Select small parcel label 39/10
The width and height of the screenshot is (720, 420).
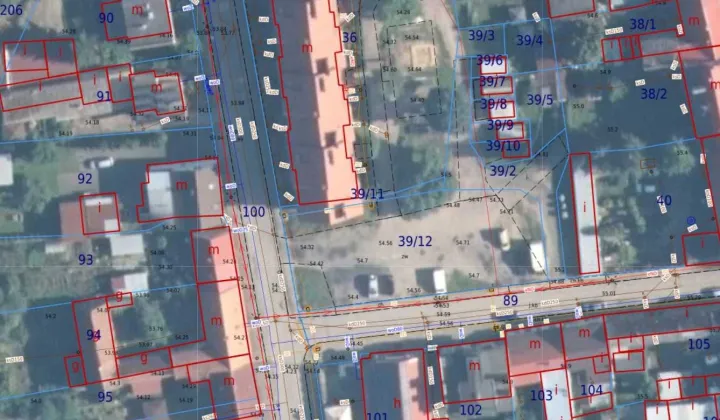503,146
